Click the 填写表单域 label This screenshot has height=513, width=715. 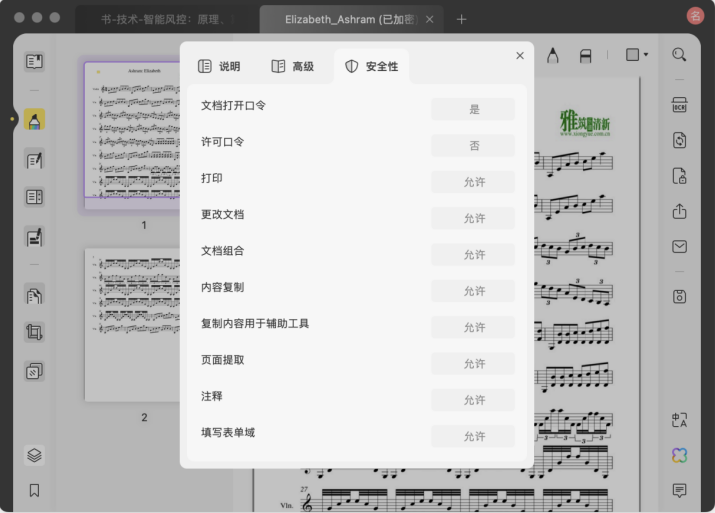pos(228,432)
